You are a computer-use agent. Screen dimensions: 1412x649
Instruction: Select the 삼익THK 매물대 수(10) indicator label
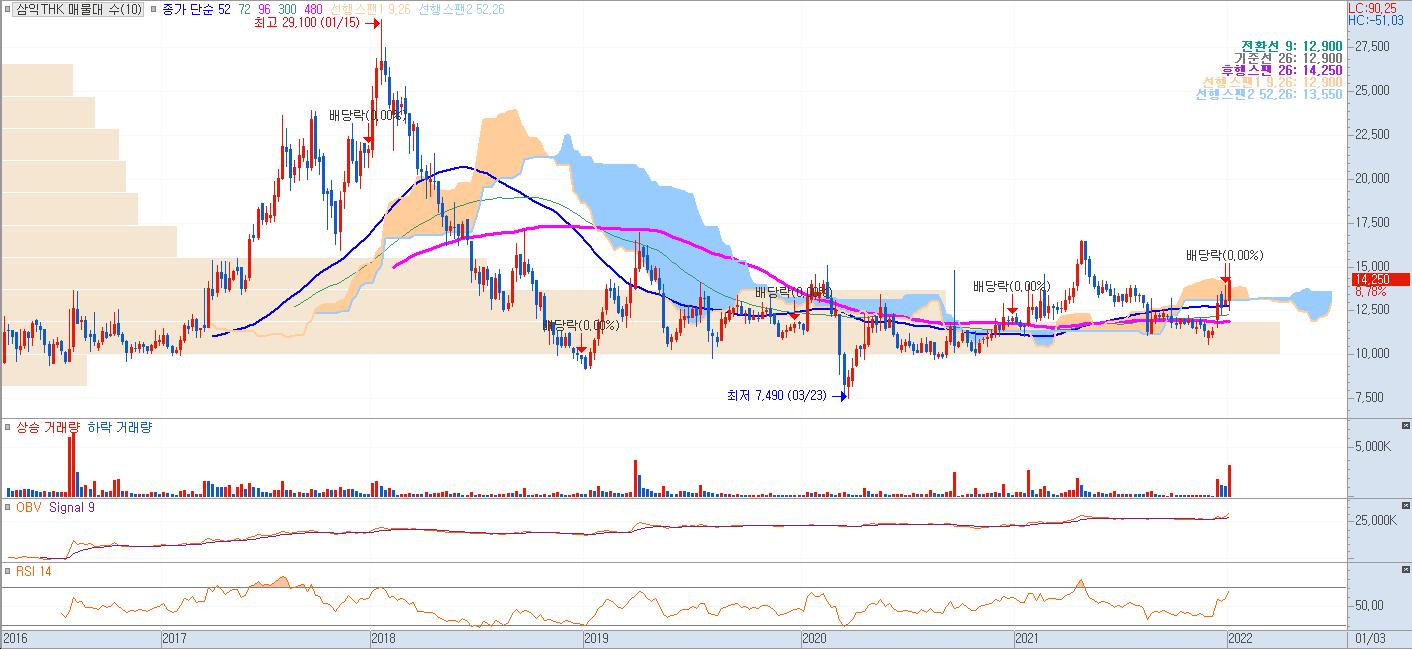(x=79, y=8)
